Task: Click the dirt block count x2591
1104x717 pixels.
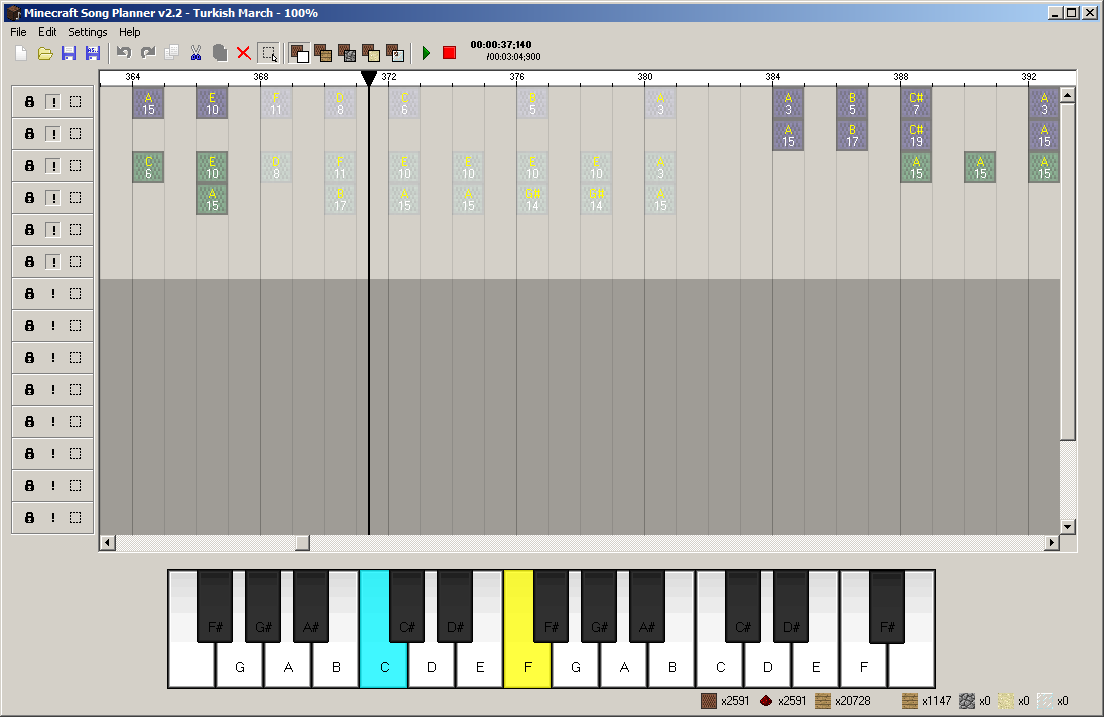Action: (726, 701)
